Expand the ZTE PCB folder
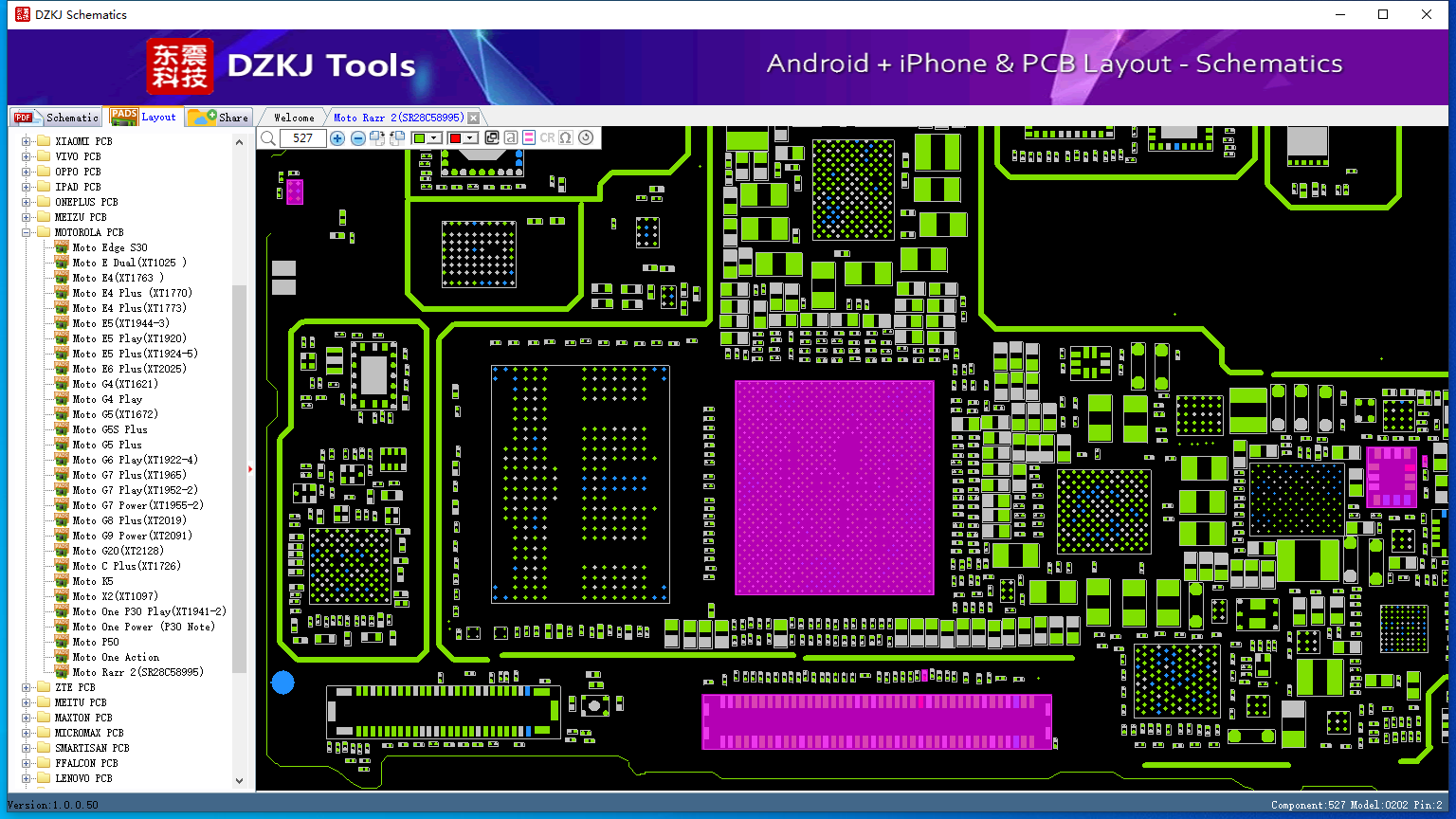This screenshot has height=819, width=1456. click(27, 687)
